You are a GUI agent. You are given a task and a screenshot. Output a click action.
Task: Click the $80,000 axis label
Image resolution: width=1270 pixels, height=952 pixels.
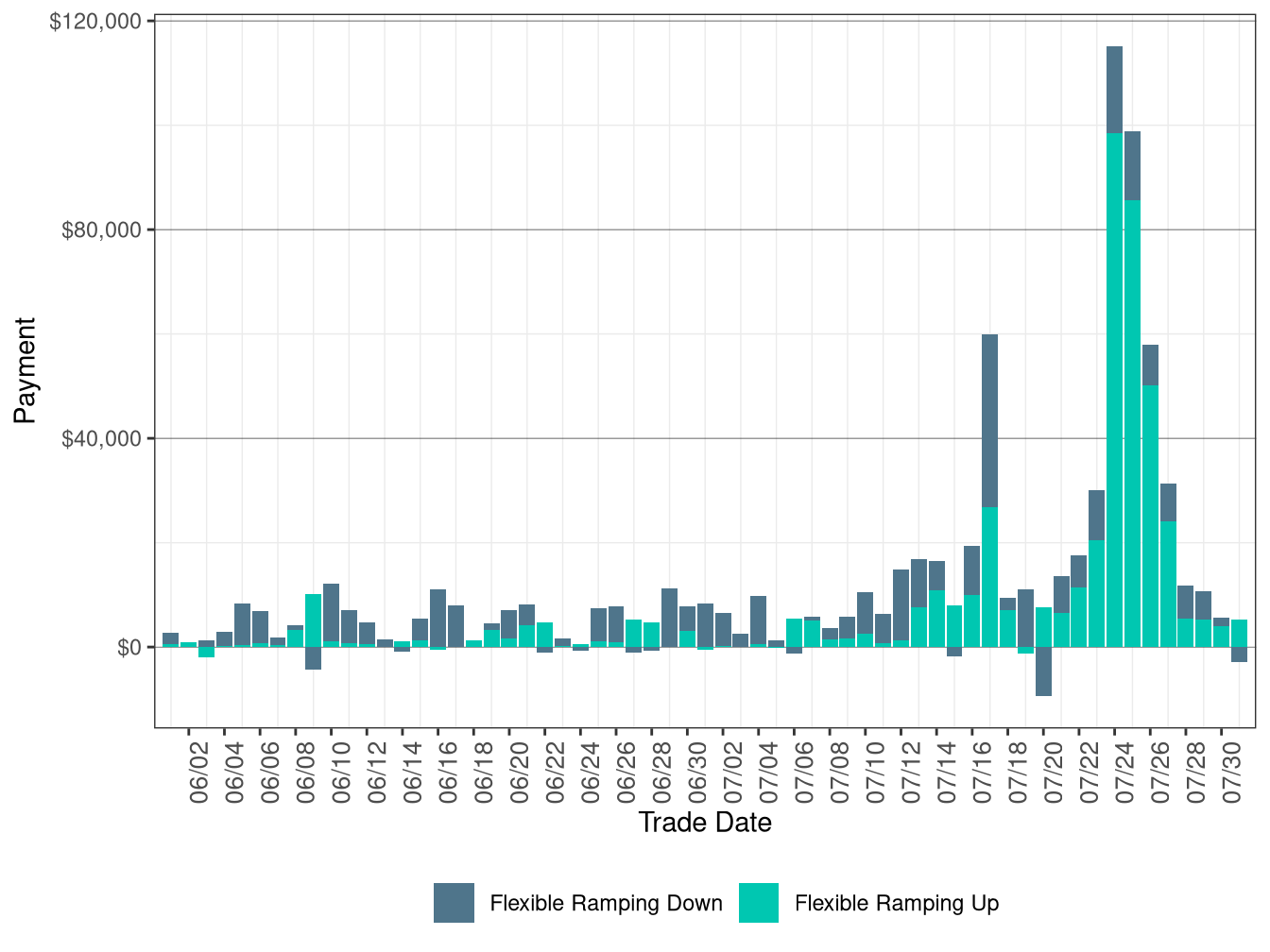[101, 229]
